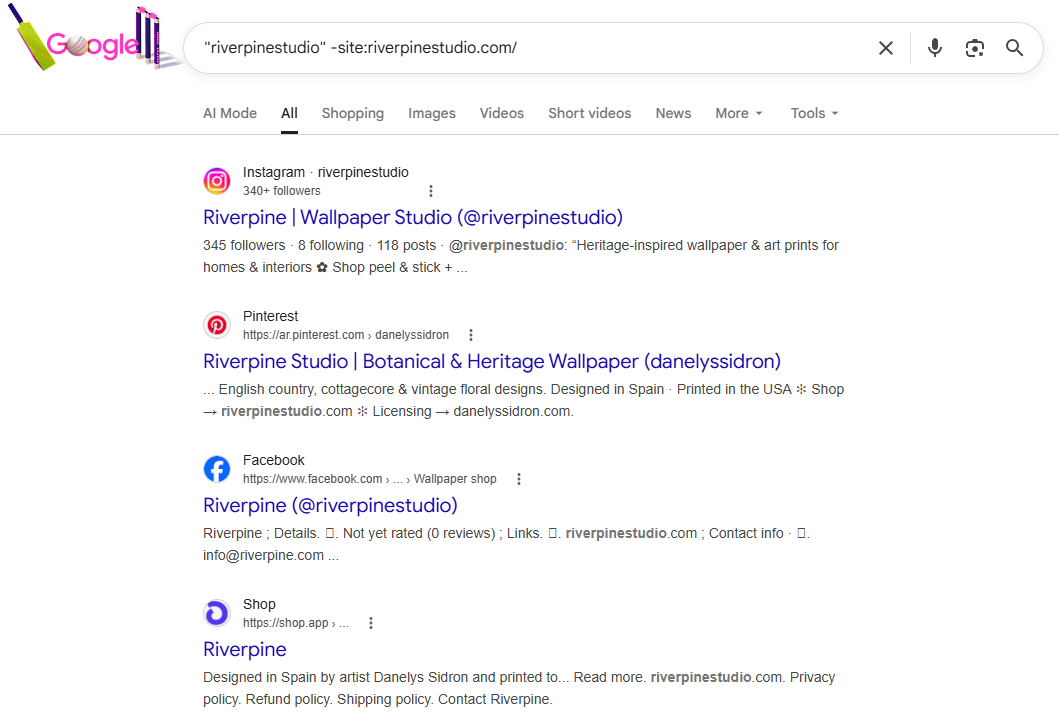Click the 'Shop' source name

click(259, 604)
